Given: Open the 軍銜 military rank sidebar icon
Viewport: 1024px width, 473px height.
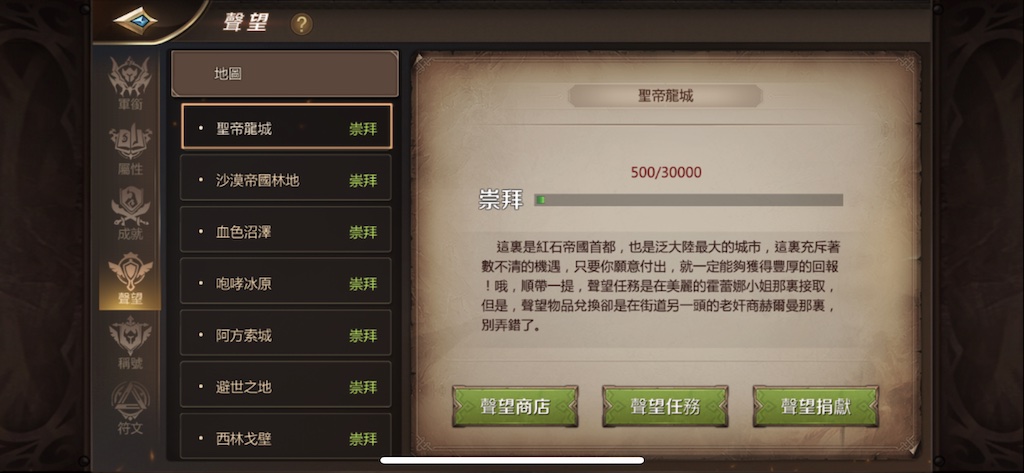Looking at the screenshot, I should pyautogui.click(x=130, y=84).
